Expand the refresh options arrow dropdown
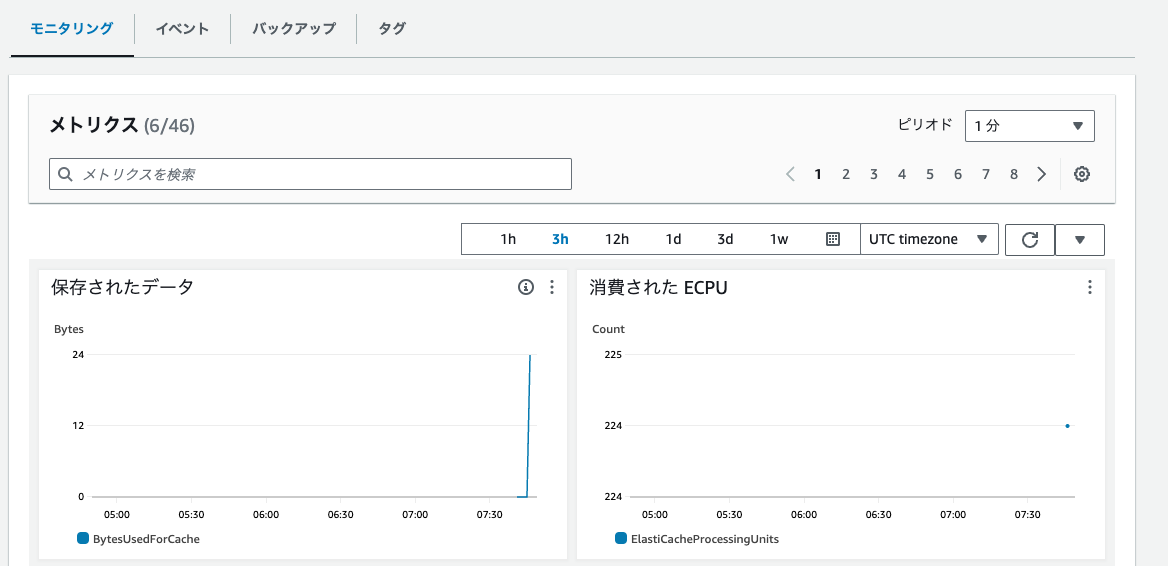 [1079, 239]
